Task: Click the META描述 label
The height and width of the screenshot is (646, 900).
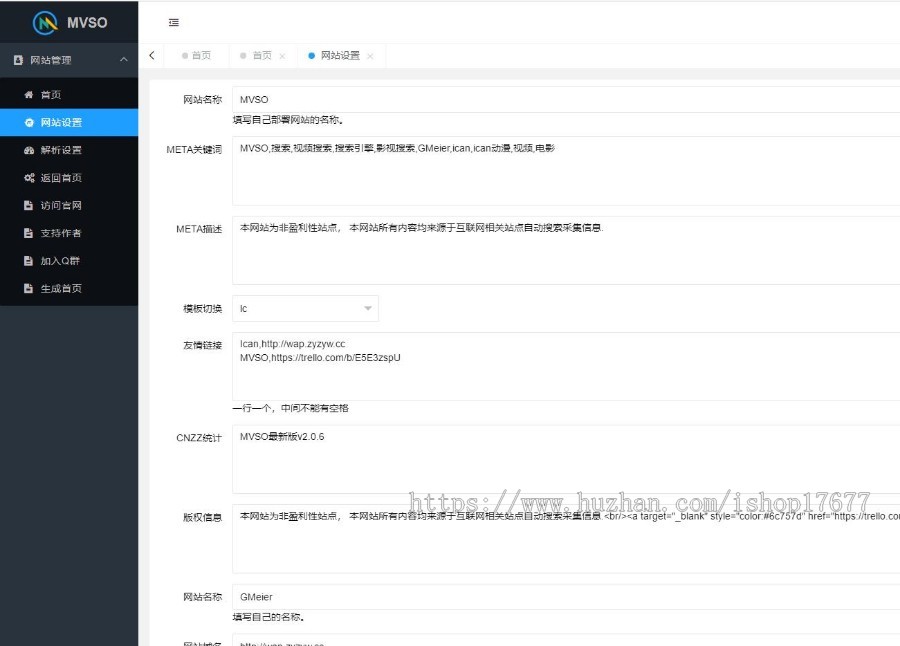Action: [x=199, y=229]
